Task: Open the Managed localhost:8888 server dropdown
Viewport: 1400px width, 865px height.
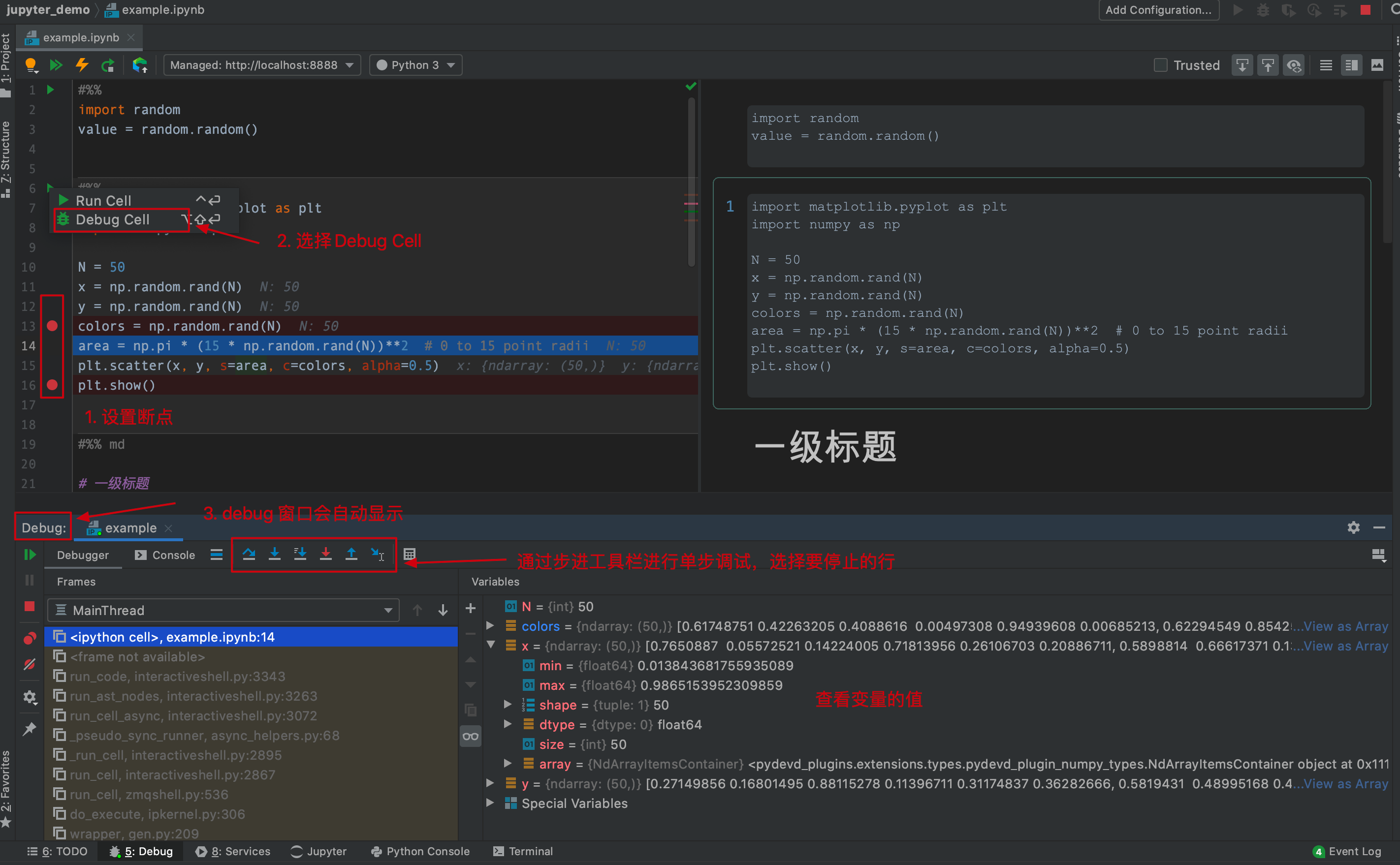Action: (262, 65)
